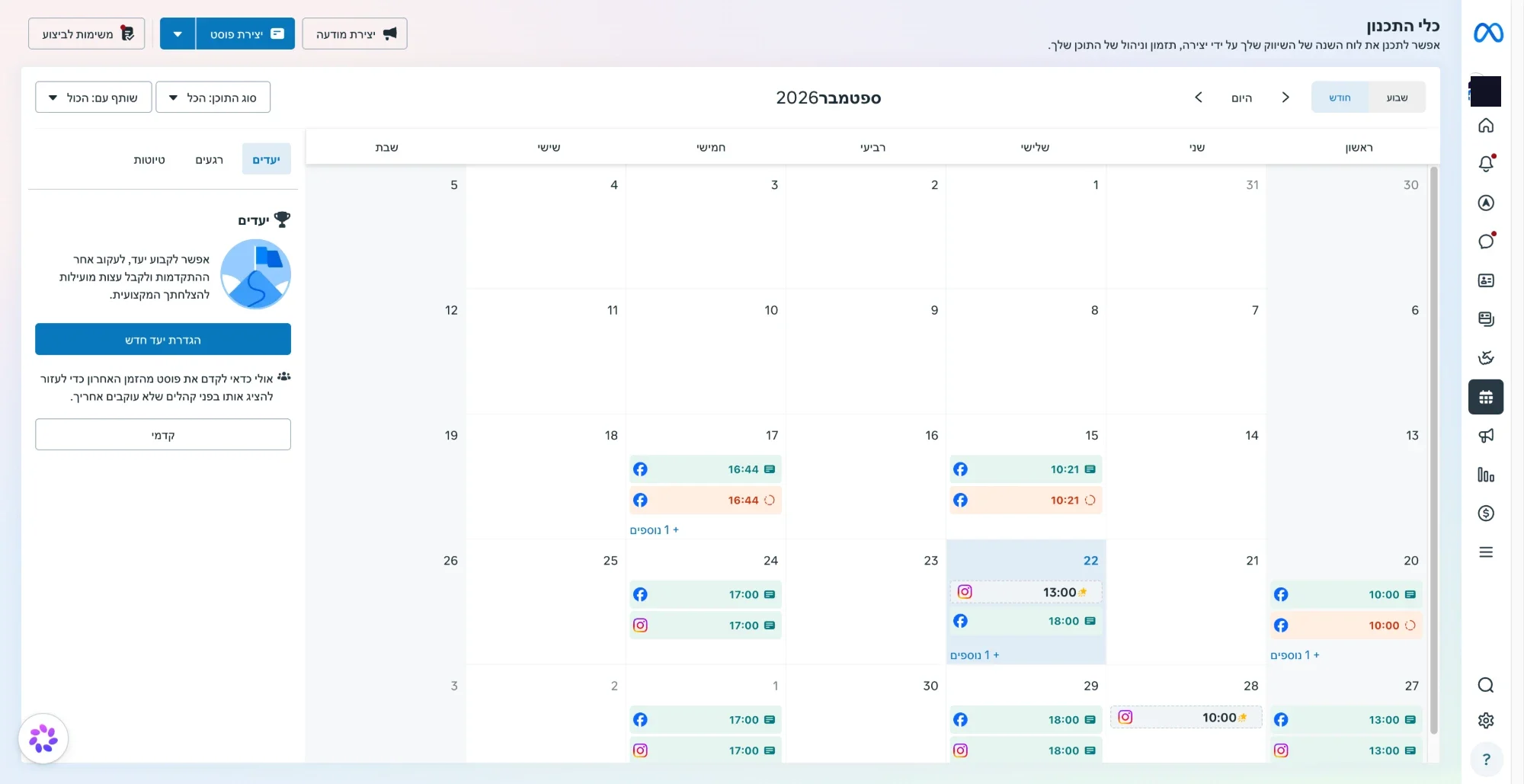Screen dimensions: 1524x784
Task: Switch calendar to שבוע view
Action: tap(1397, 98)
